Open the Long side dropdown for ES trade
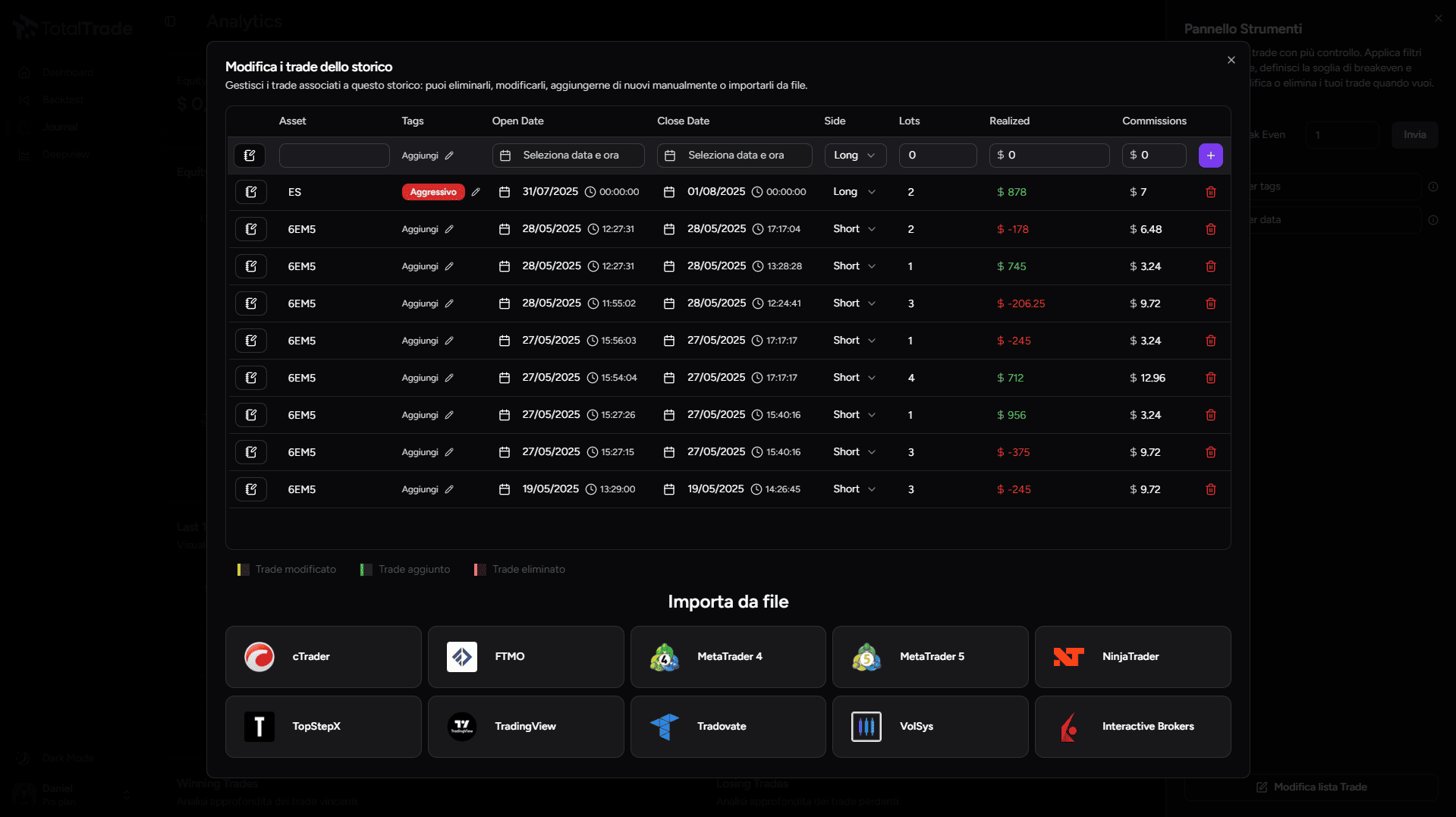1456x817 pixels. [854, 192]
